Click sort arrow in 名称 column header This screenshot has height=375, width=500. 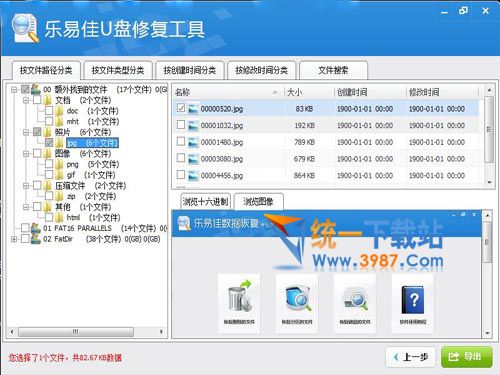pyautogui.click(x=275, y=92)
